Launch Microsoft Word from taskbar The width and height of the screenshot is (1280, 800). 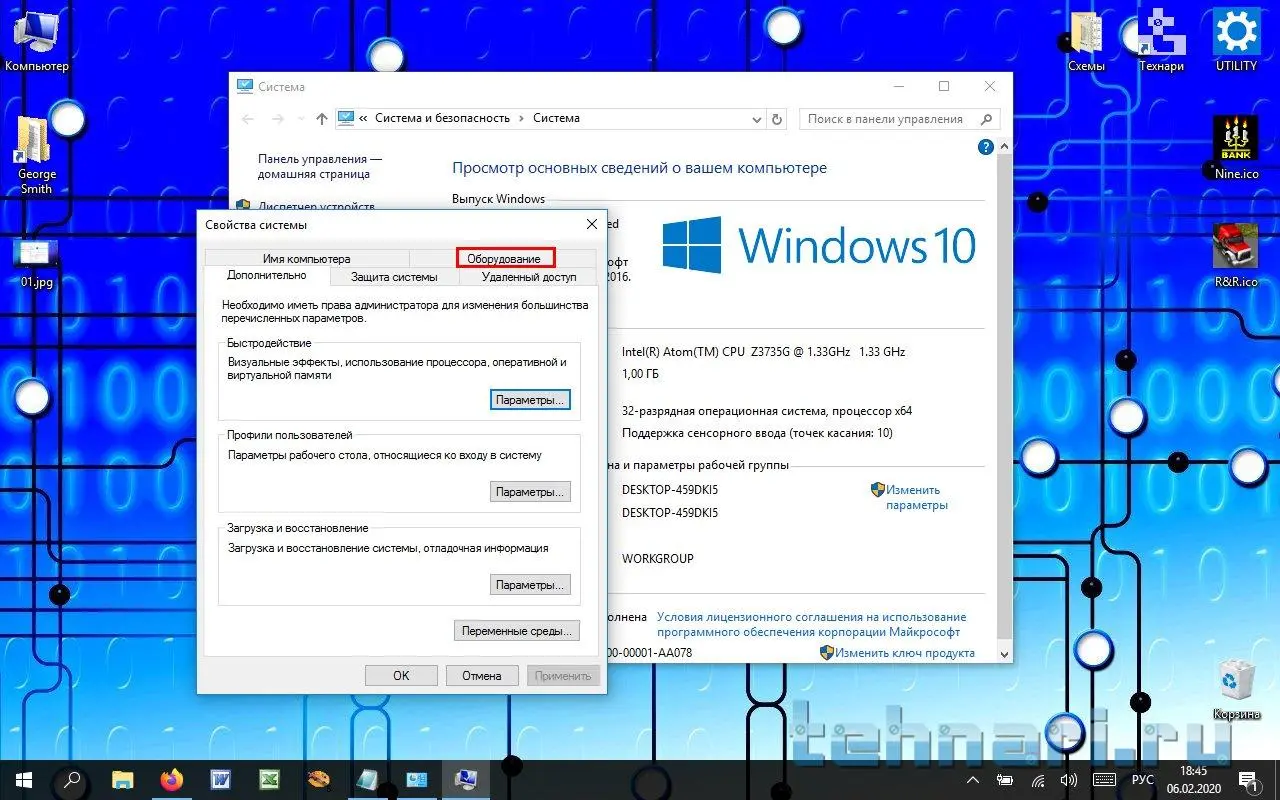(x=220, y=780)
